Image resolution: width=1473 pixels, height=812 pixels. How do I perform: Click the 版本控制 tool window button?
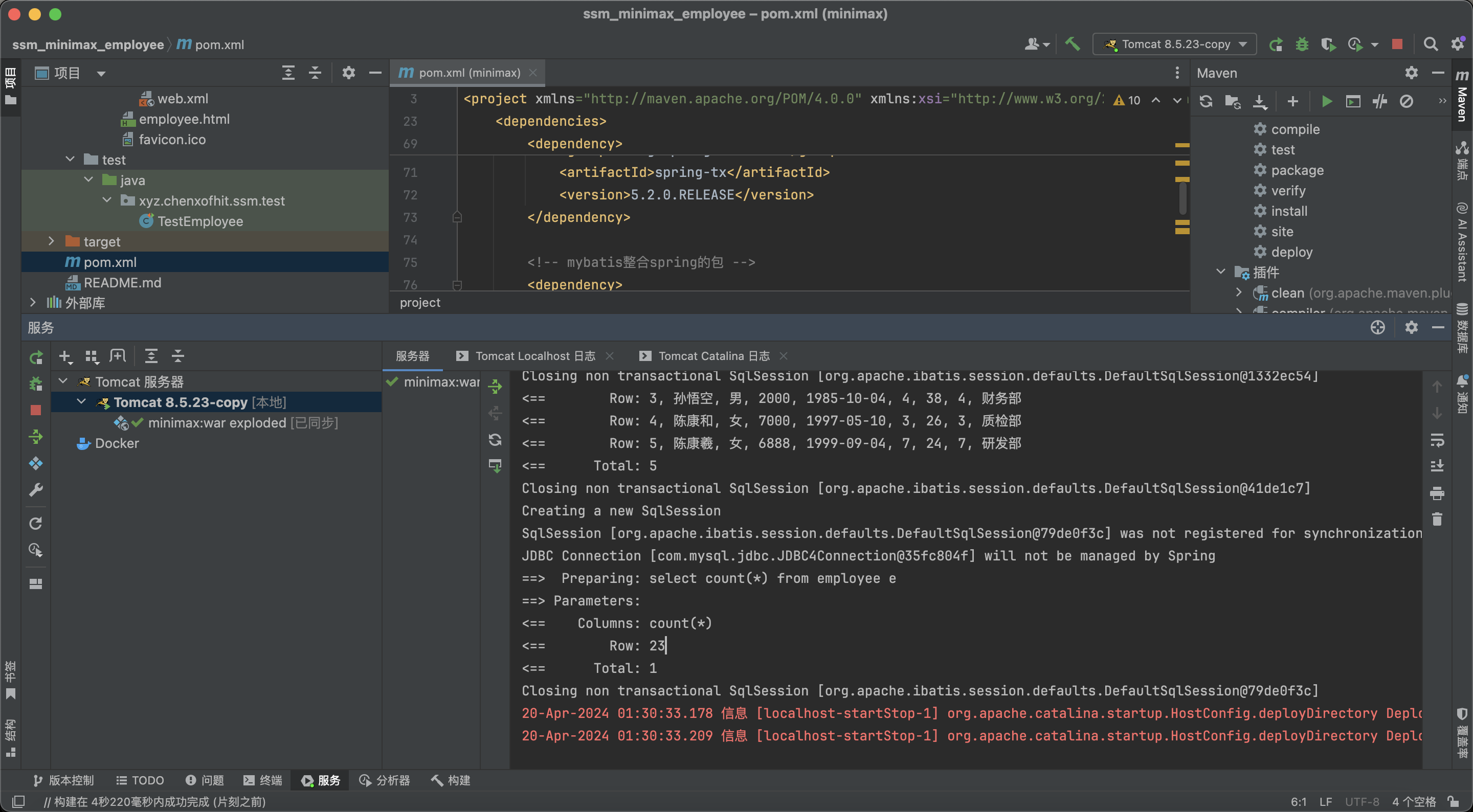tap(63, 780)
